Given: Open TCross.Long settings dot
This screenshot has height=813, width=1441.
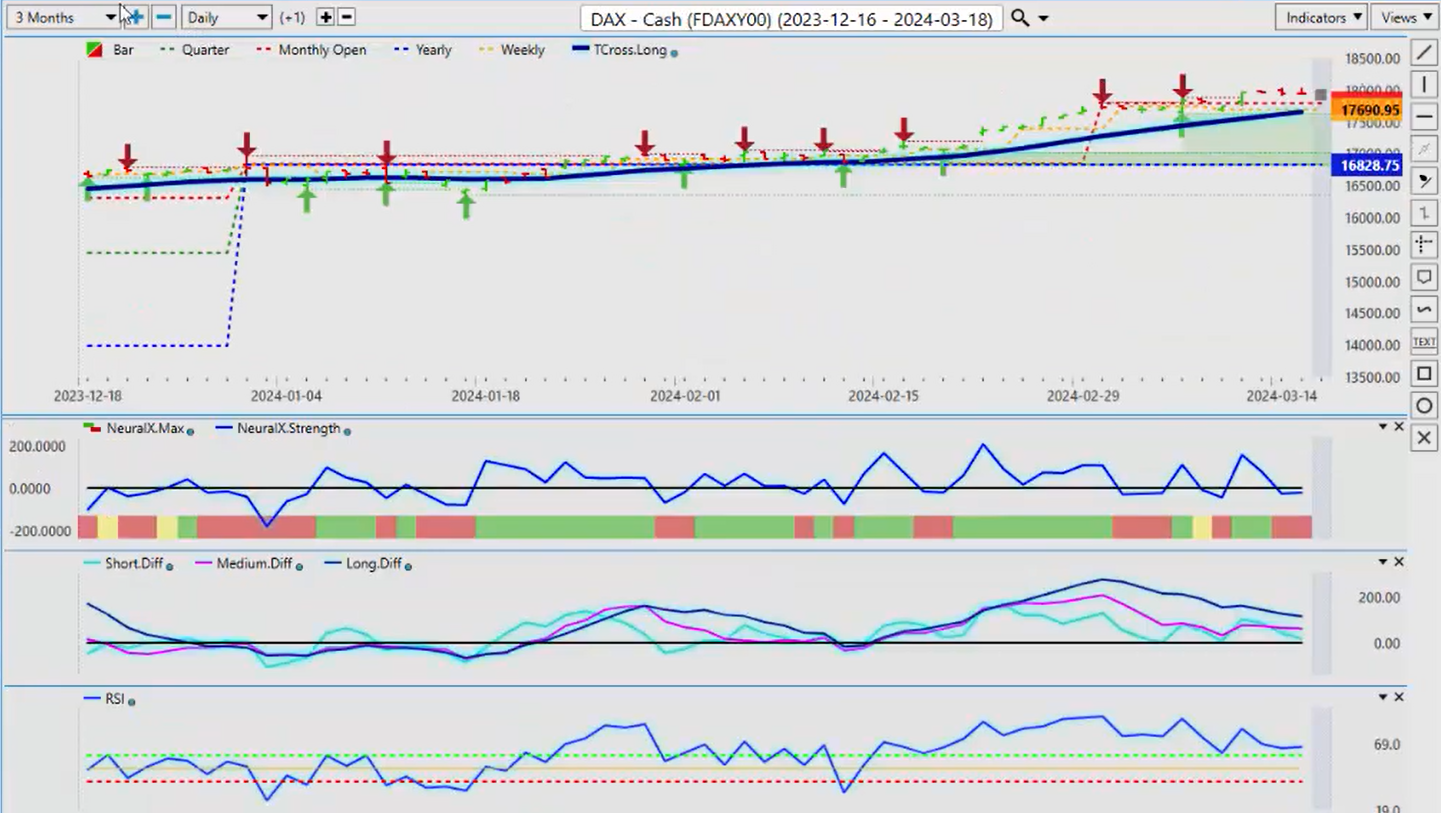Looking at the screenshot, I should [674, 52].
